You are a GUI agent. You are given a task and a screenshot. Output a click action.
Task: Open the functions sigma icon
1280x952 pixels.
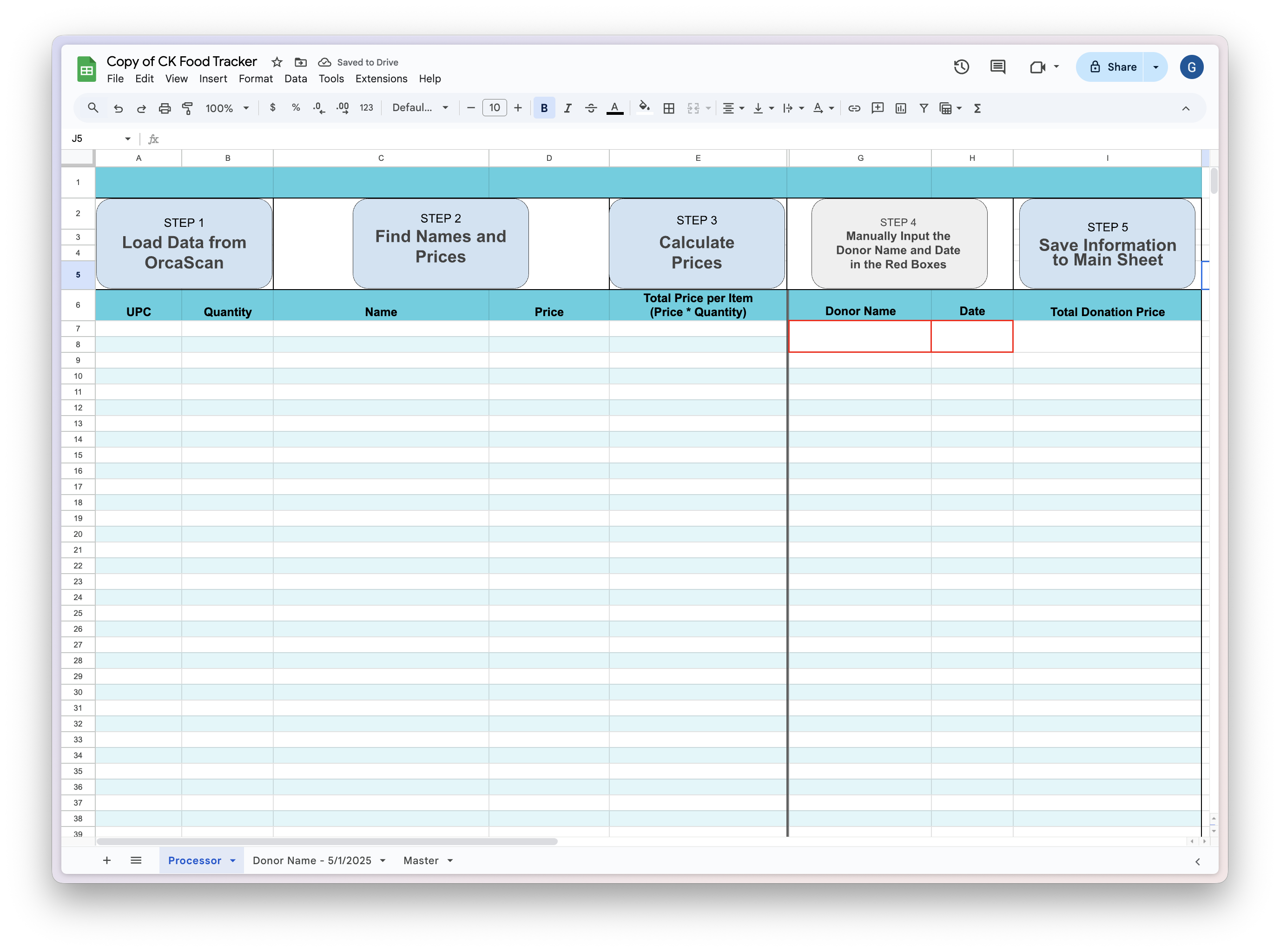[x=977, y=108]
